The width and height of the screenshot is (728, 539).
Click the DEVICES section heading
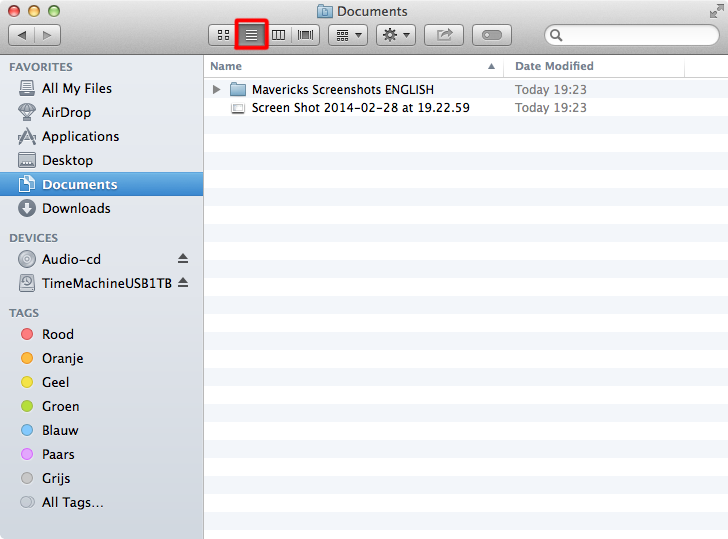tap(34, 238)
